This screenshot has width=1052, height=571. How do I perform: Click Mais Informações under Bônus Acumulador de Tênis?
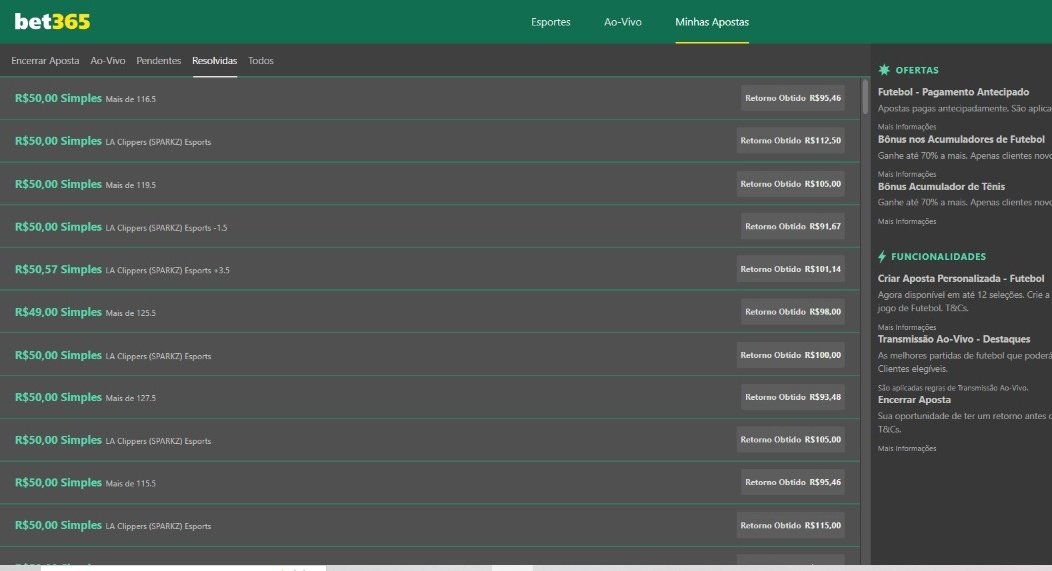[906, 221]
